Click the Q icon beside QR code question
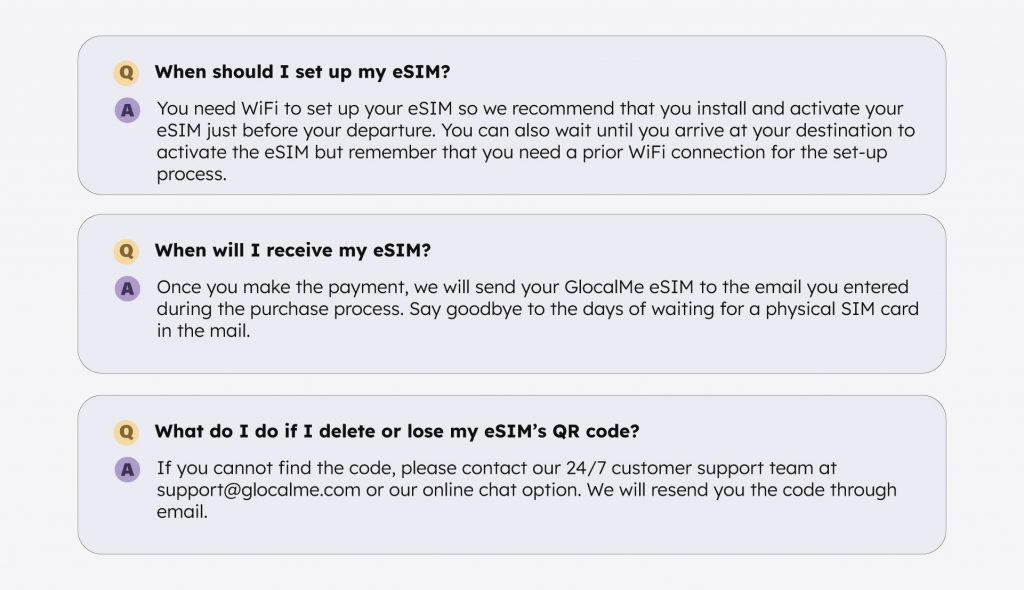 [x=127, y=432]
